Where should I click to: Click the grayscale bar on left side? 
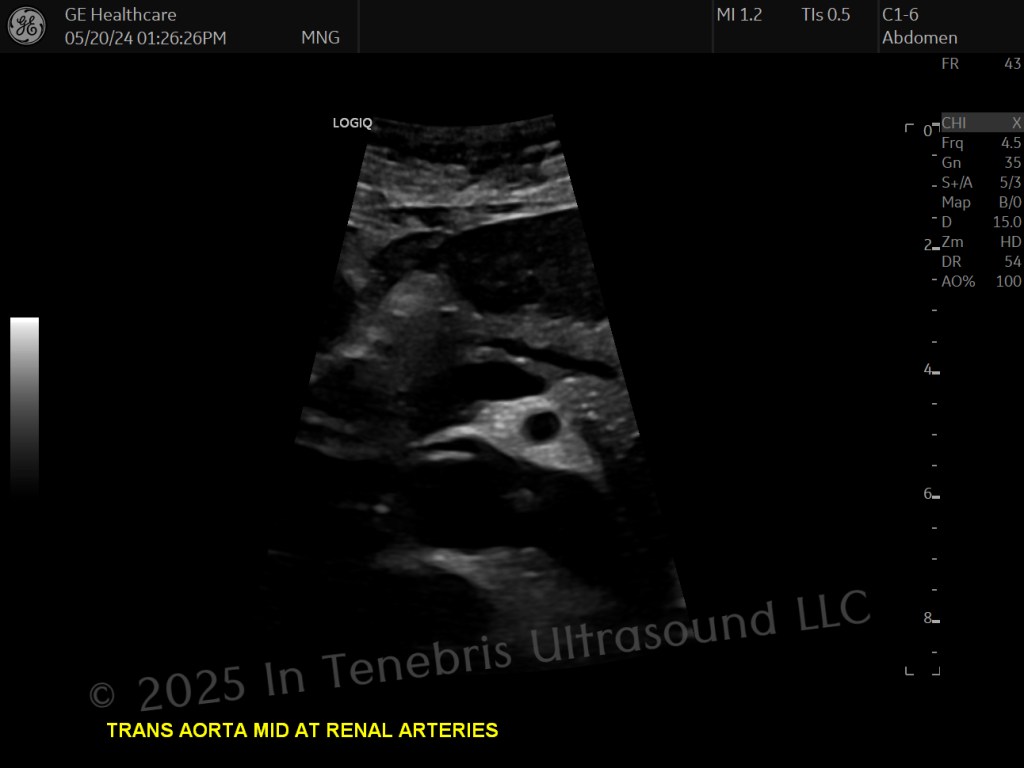(24, 405)
